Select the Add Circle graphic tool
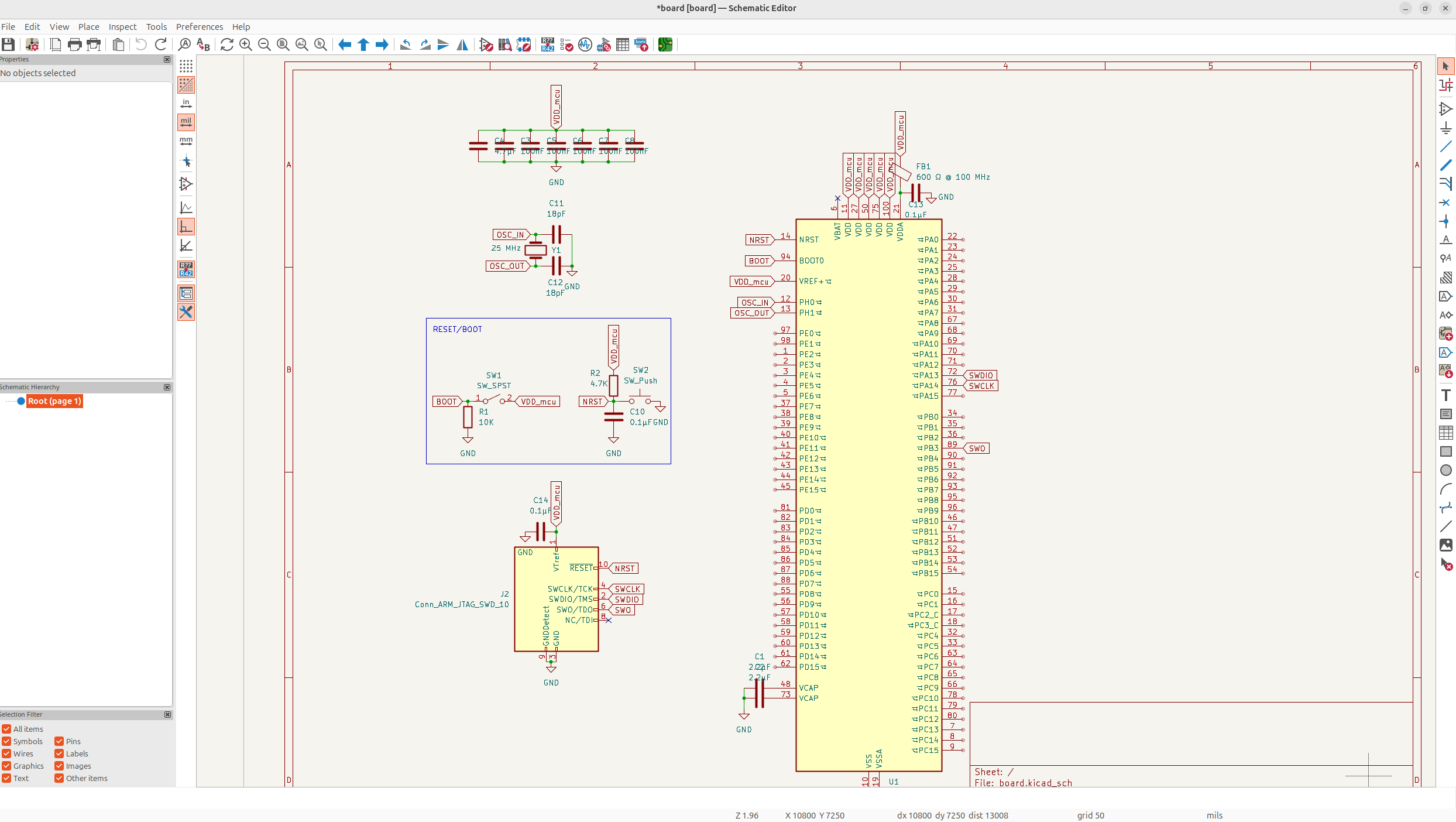This screenshot has height=822, width=1456. point(1445,470)
